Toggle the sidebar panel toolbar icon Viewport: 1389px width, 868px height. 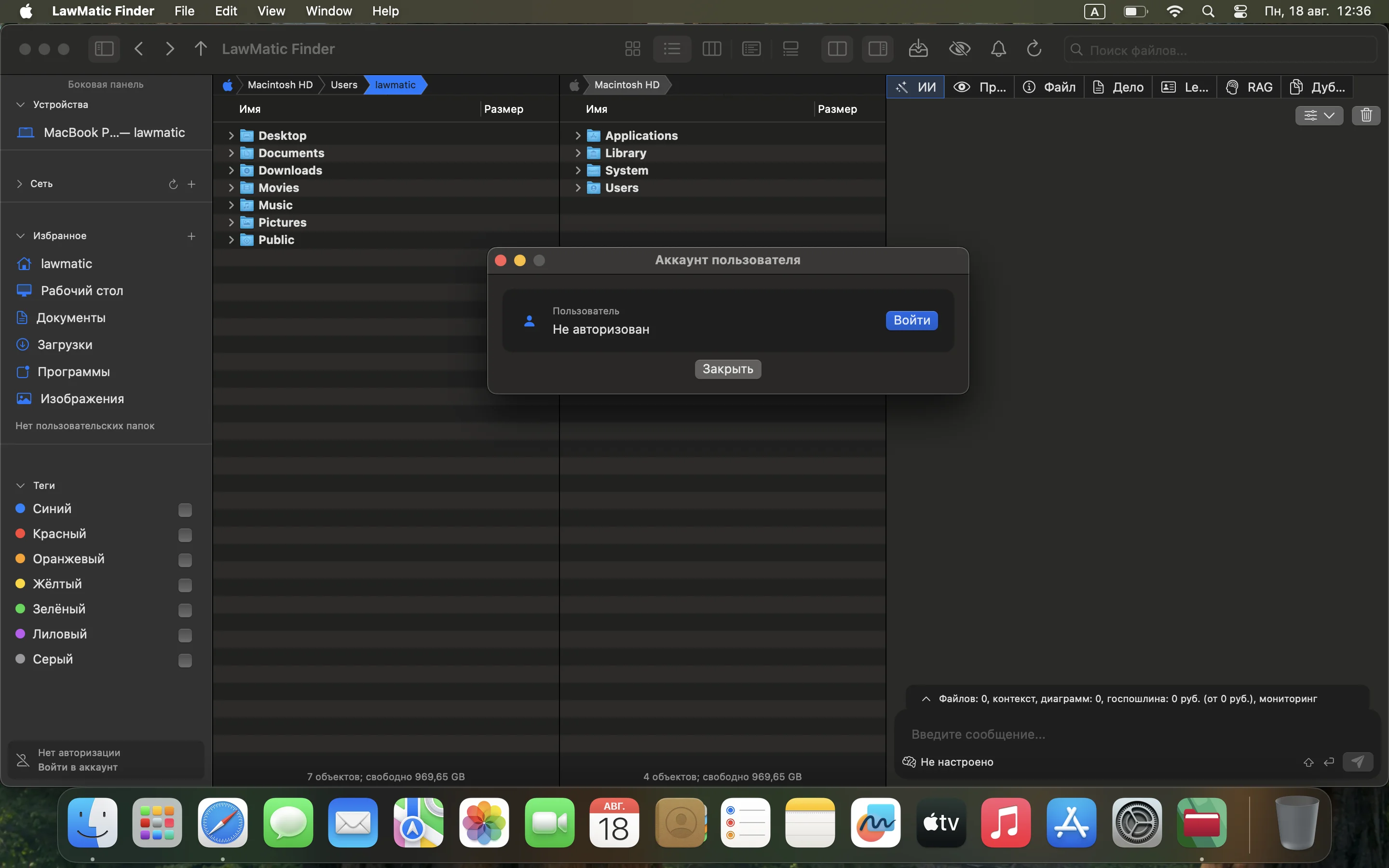tap(104, 49)
